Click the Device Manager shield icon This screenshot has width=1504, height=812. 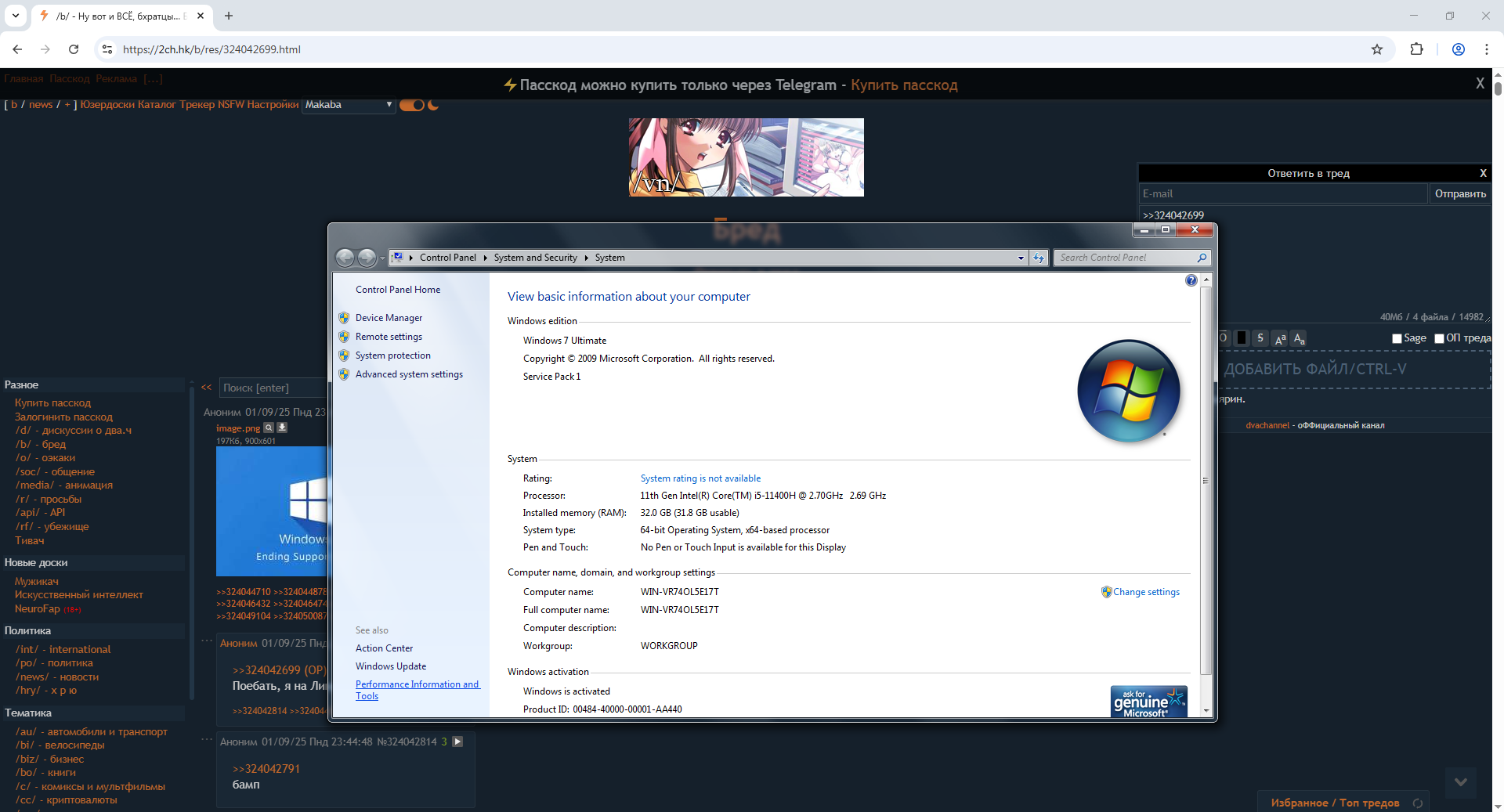click(x=344, y=318)
